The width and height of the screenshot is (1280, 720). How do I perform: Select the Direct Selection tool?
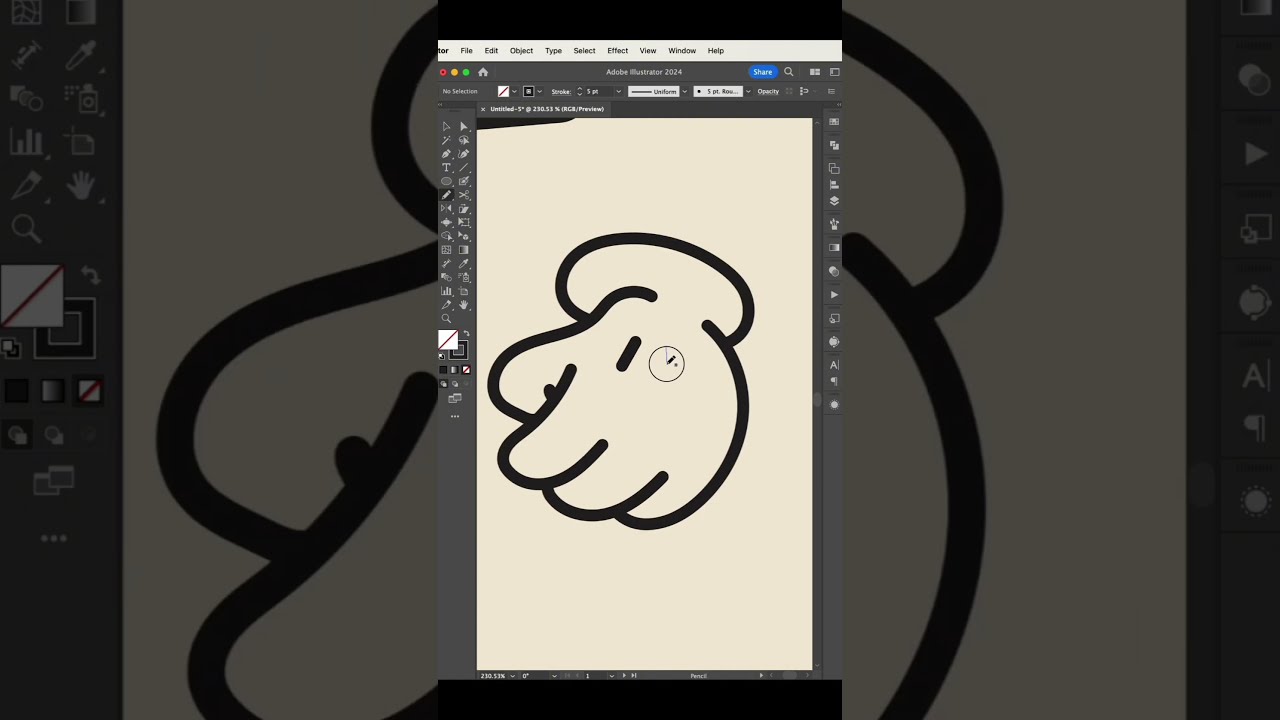coord(464,127)
